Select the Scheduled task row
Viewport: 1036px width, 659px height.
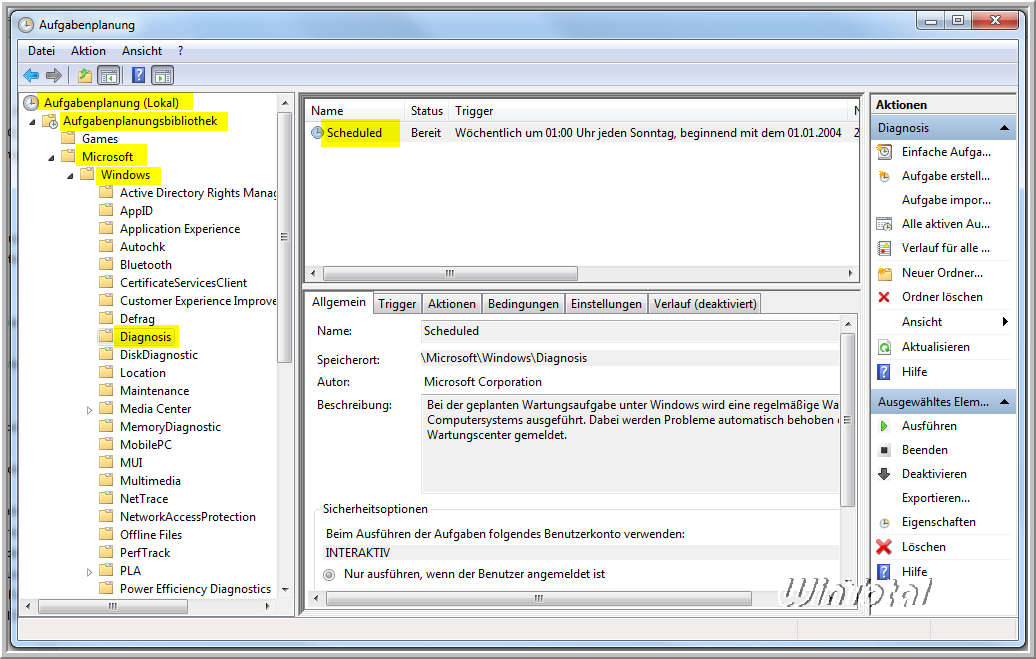tap(354, 133)
